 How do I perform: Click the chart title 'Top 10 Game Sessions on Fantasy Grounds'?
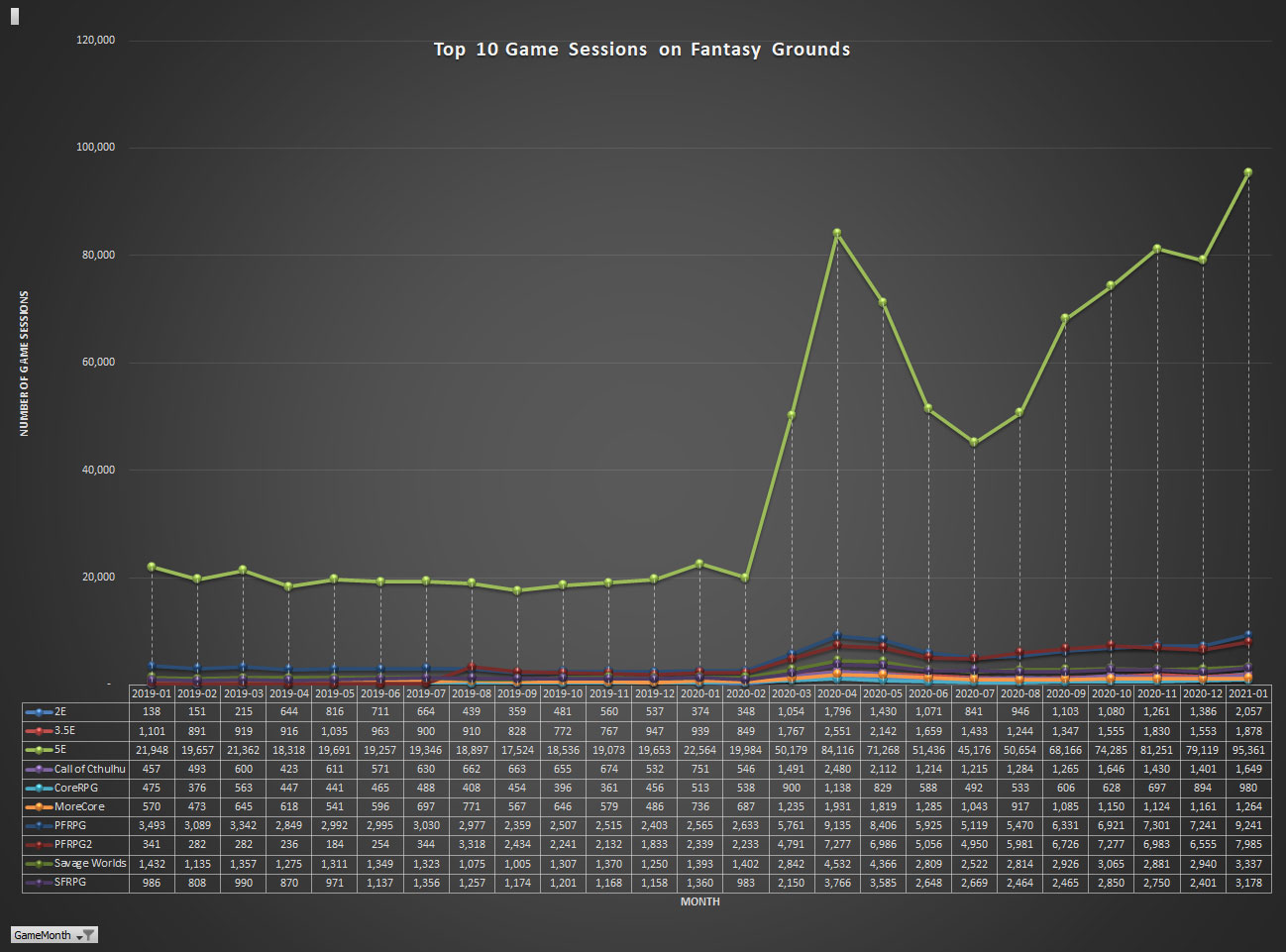click(x=642, y=50)
